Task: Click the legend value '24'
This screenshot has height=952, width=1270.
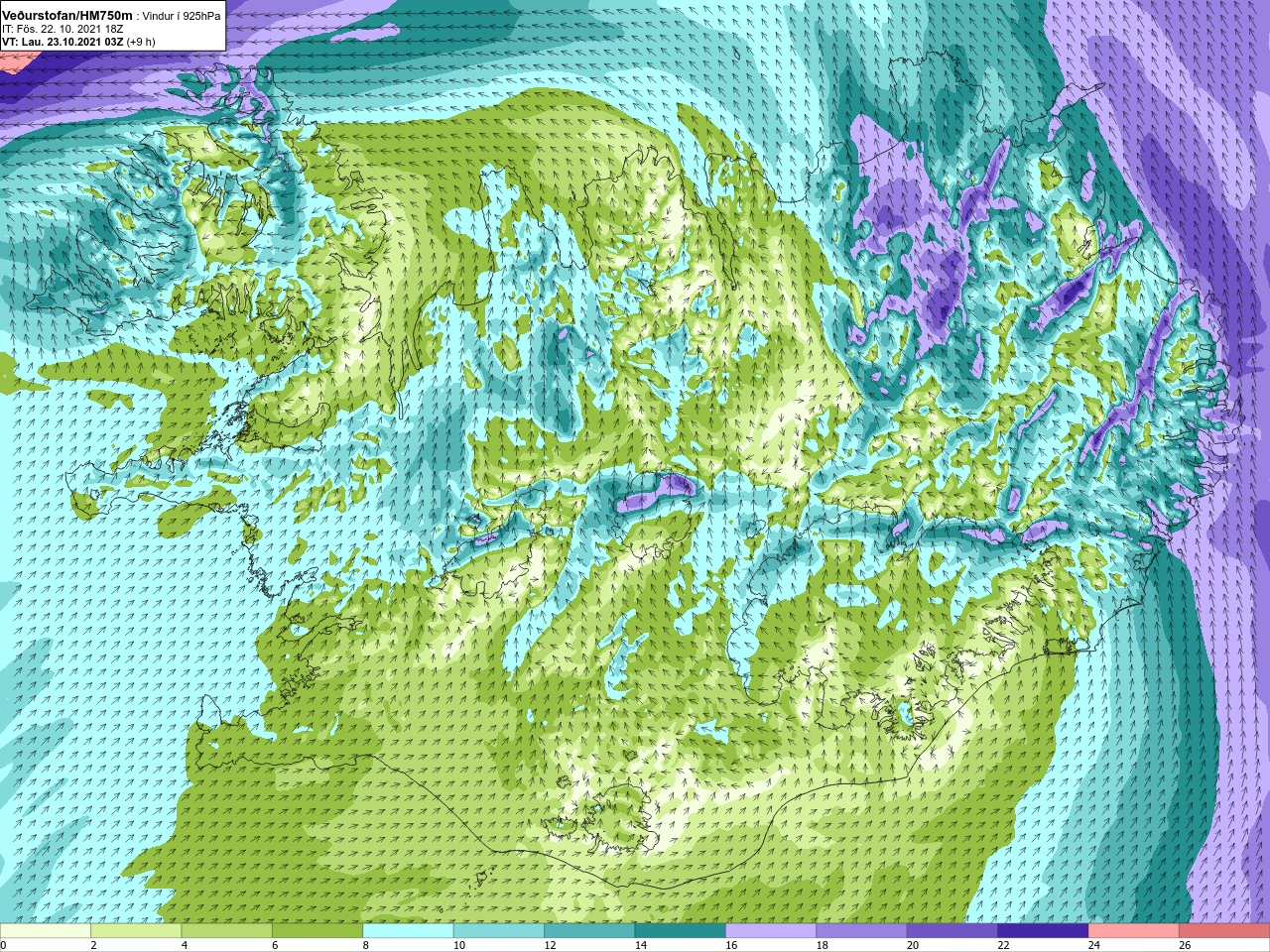Action: click(1094, 945)
